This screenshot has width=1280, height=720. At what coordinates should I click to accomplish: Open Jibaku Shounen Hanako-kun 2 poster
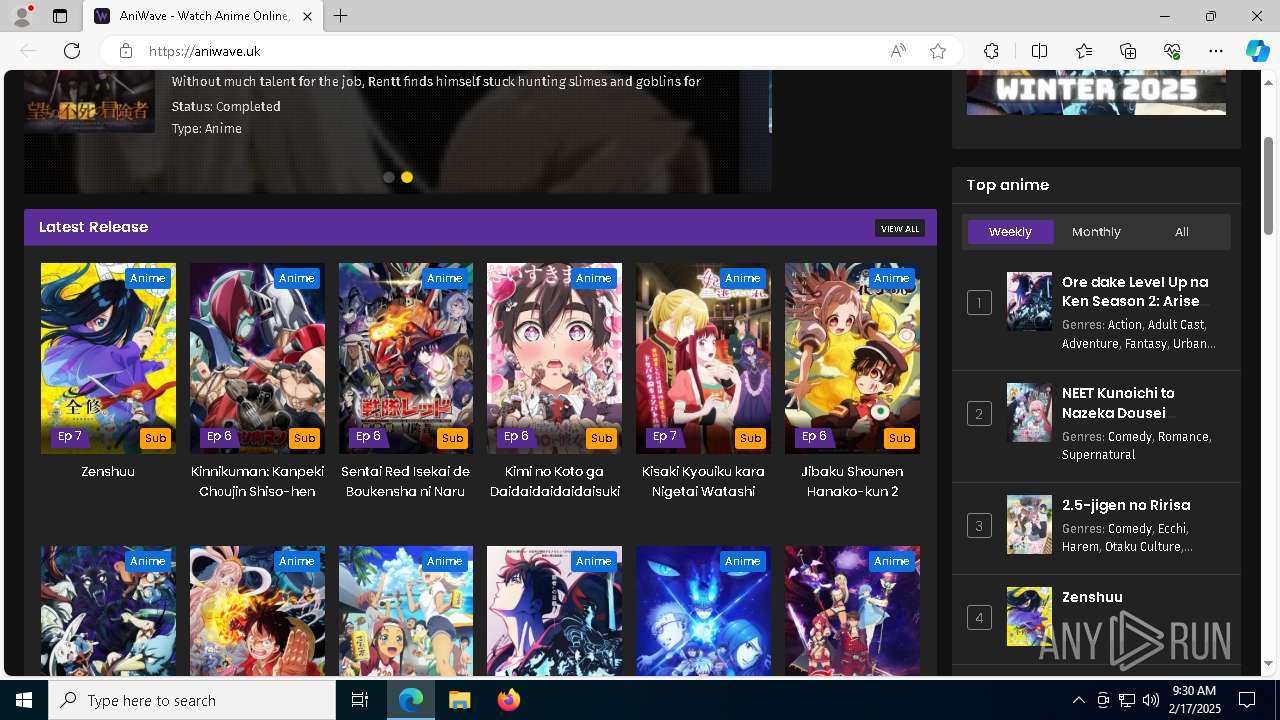click(852, 358)
